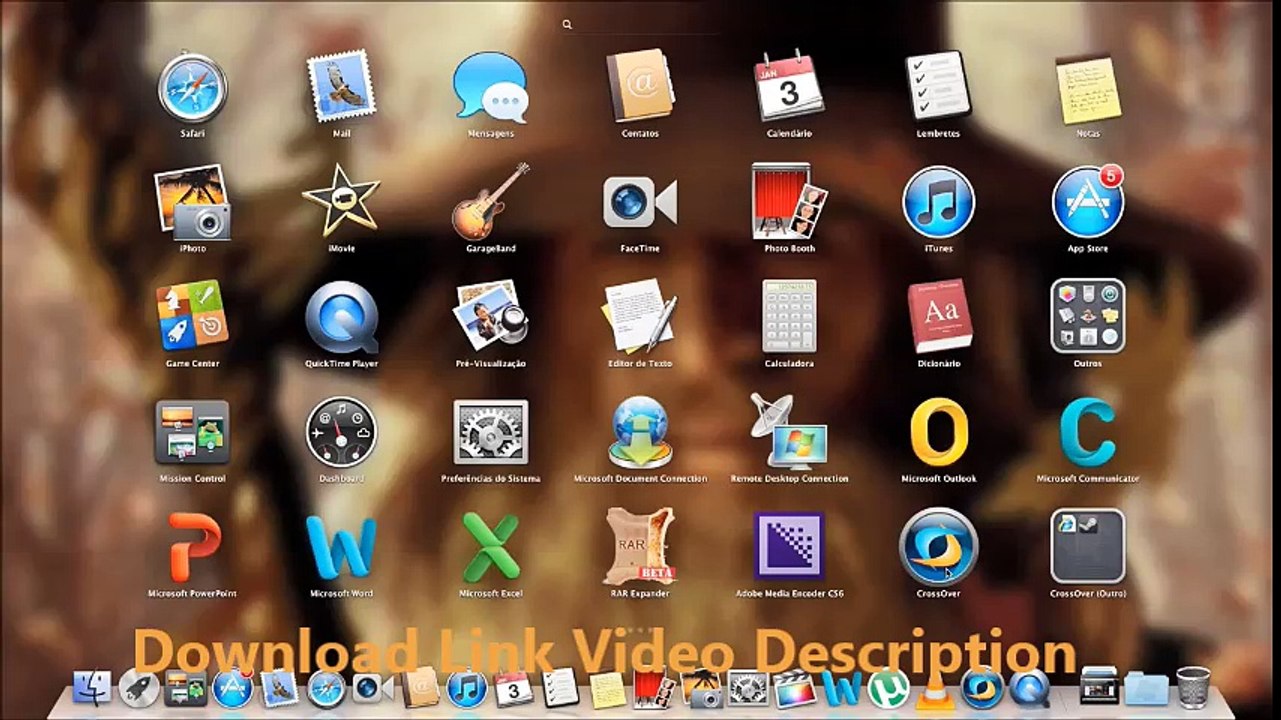Open Microsoft Word from the Launchpad grid
This screenshot has height=720, width=1281.
click(341, 548)
